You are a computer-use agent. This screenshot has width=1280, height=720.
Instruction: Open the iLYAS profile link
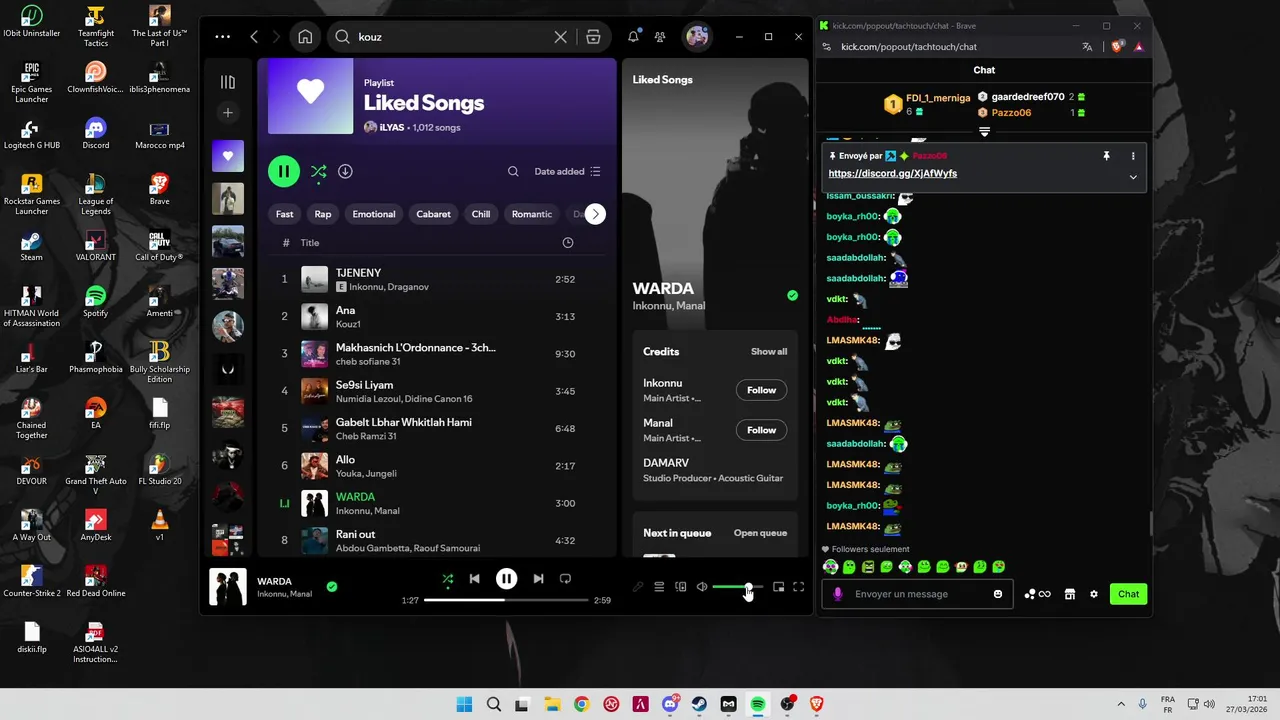pos(391,128)
